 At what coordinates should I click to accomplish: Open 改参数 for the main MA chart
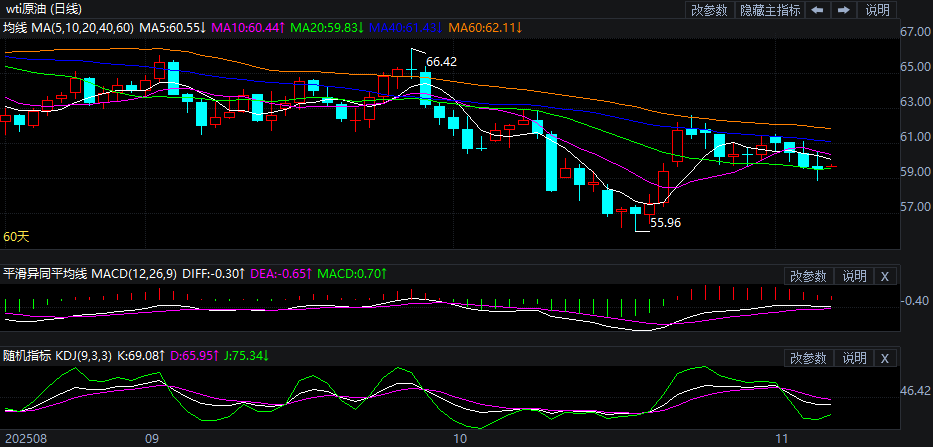(x=709, y=10)
